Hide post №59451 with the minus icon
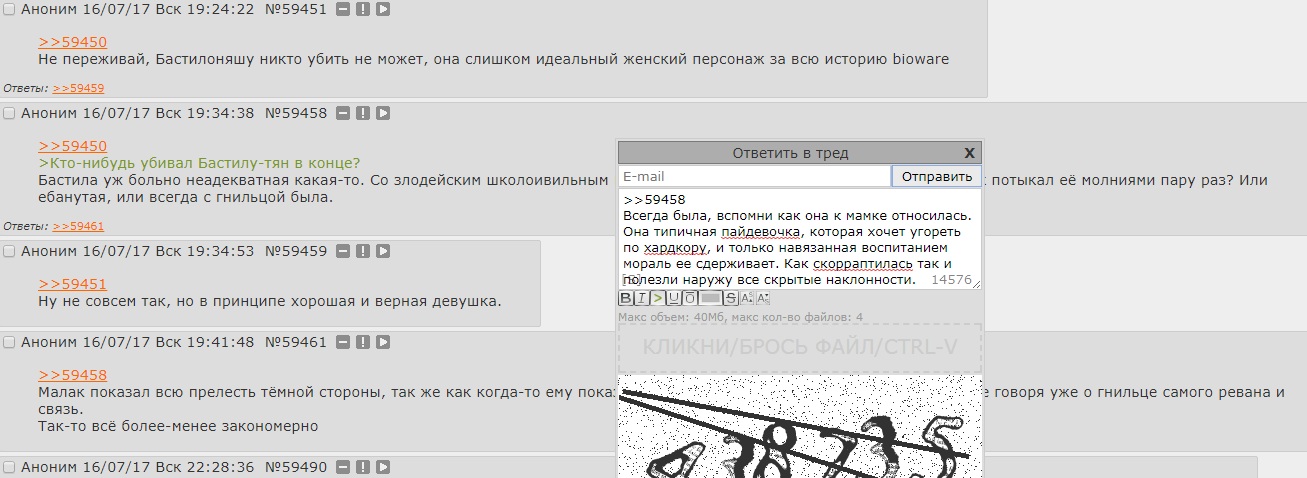Image resolution: width=1307 pixels, height=478 pixels. tap(343, 9)
